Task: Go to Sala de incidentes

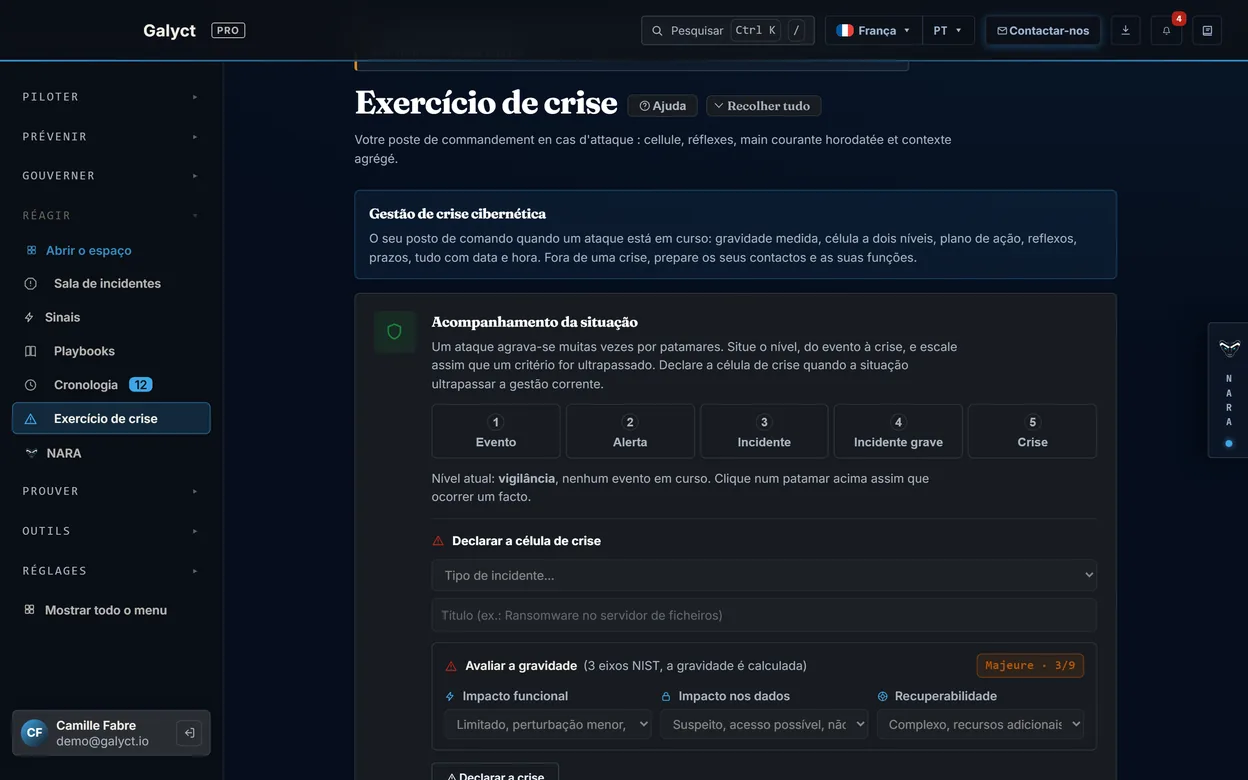Action: click(111, 284)
